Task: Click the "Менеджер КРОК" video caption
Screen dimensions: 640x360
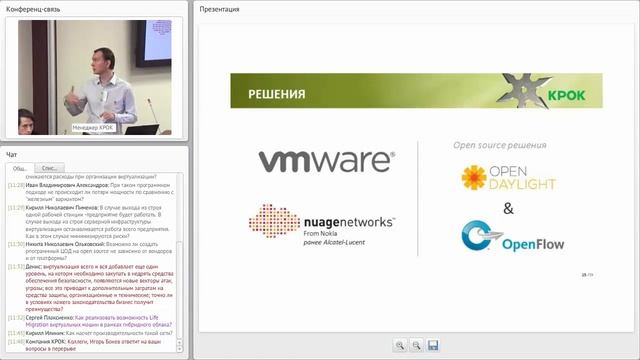Action: click(93, 128)
